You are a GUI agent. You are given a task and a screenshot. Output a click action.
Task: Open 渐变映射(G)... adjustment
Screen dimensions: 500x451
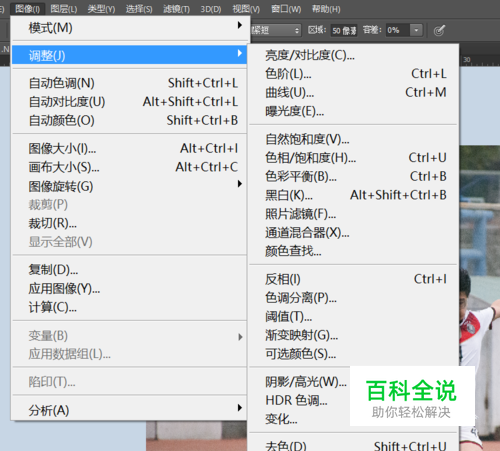pyautogui.click(x=353, y=335)
